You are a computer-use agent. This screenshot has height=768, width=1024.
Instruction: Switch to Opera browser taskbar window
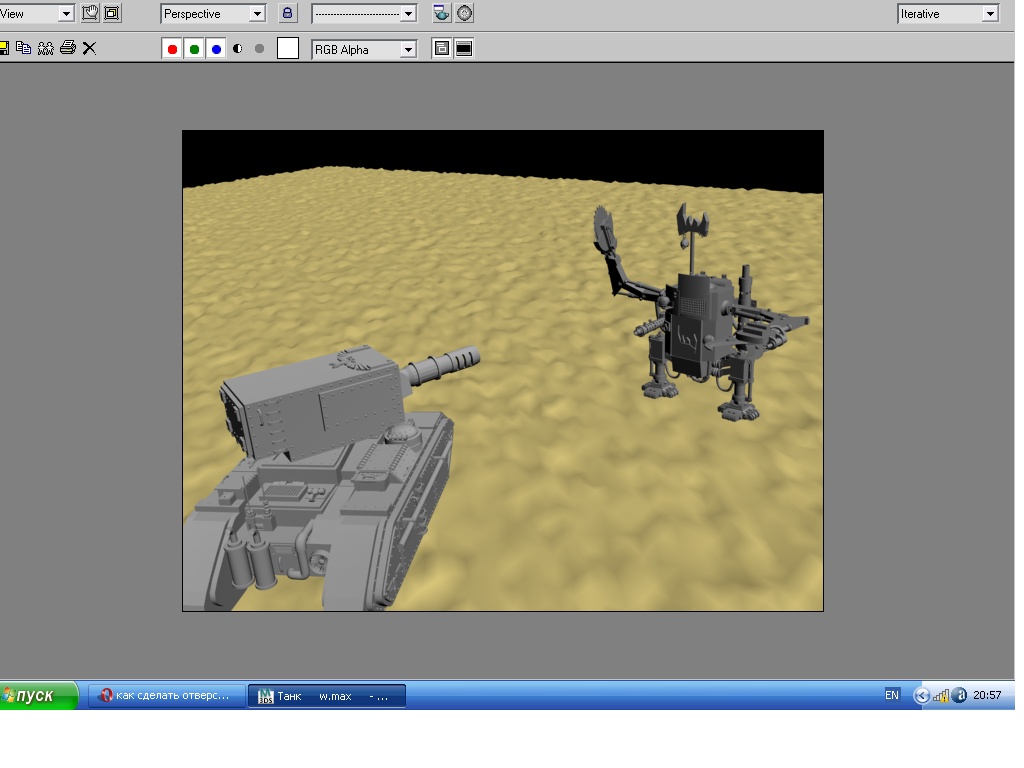[167, 696]
